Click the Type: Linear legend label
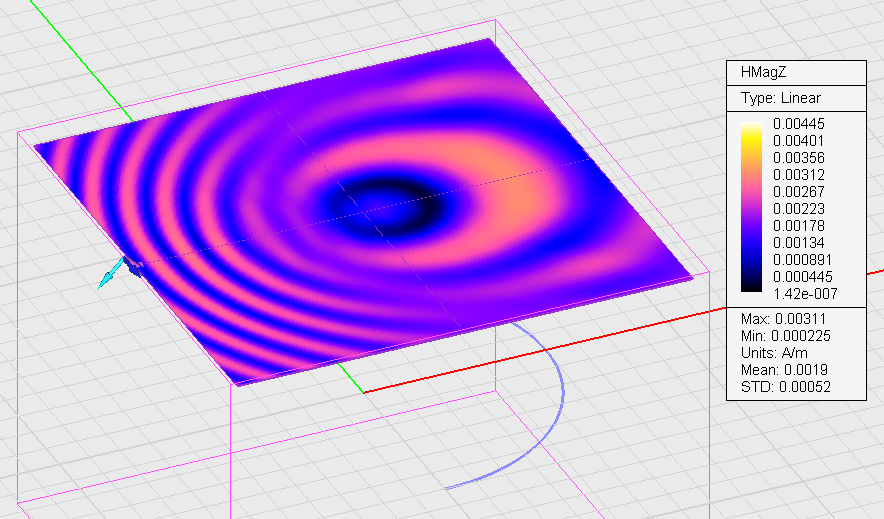This screenshot has height=519, width=884. tap(780, 98)
